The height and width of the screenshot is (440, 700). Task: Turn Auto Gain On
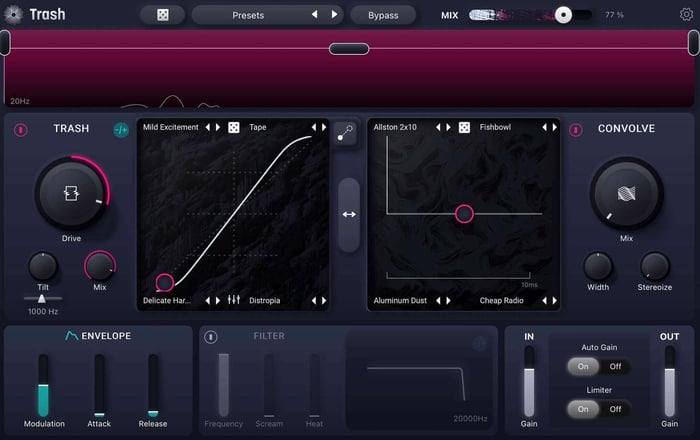tap(583, 366)
